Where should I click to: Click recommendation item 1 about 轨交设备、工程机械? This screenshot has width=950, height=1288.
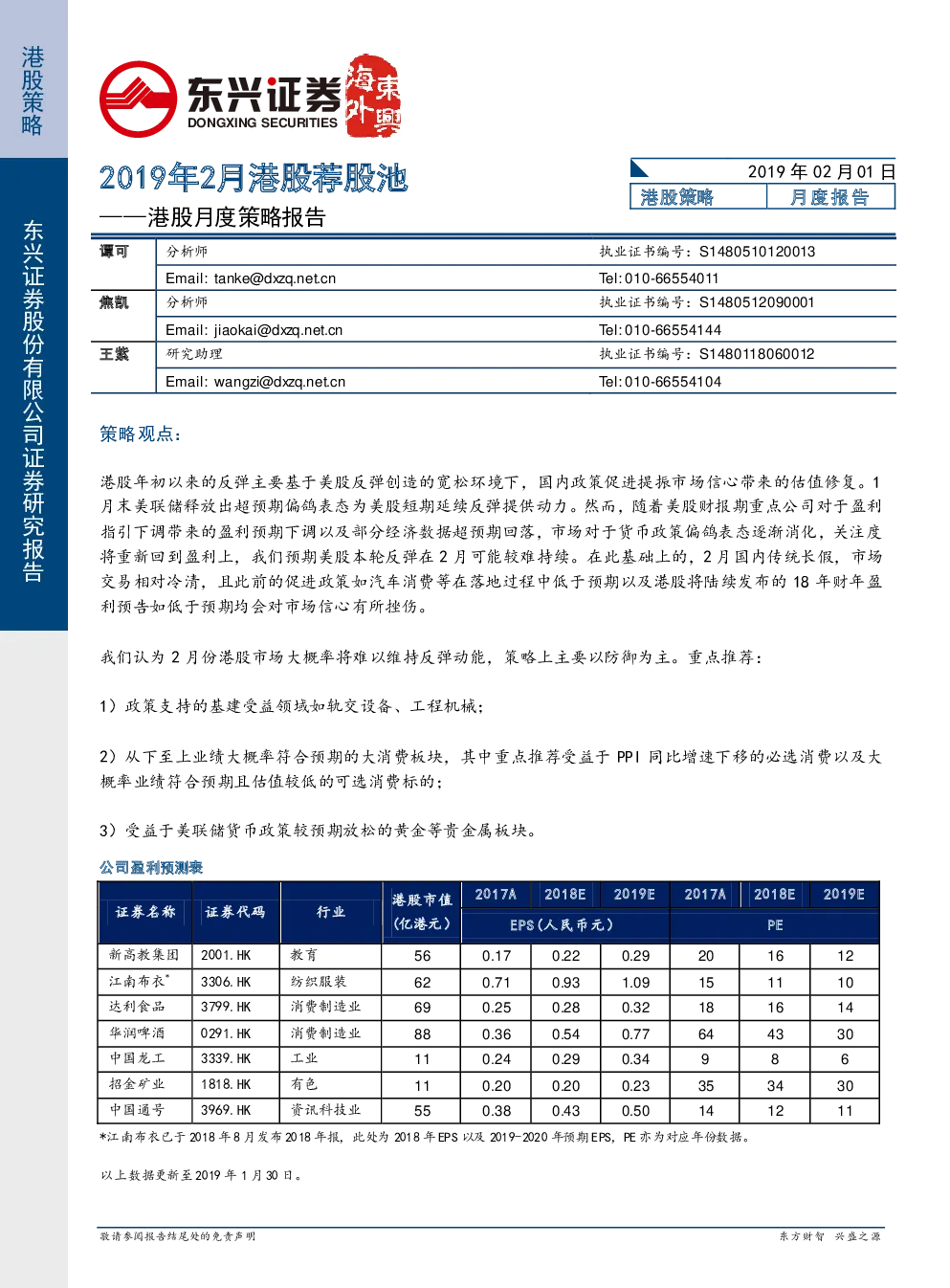pos(292,706)
